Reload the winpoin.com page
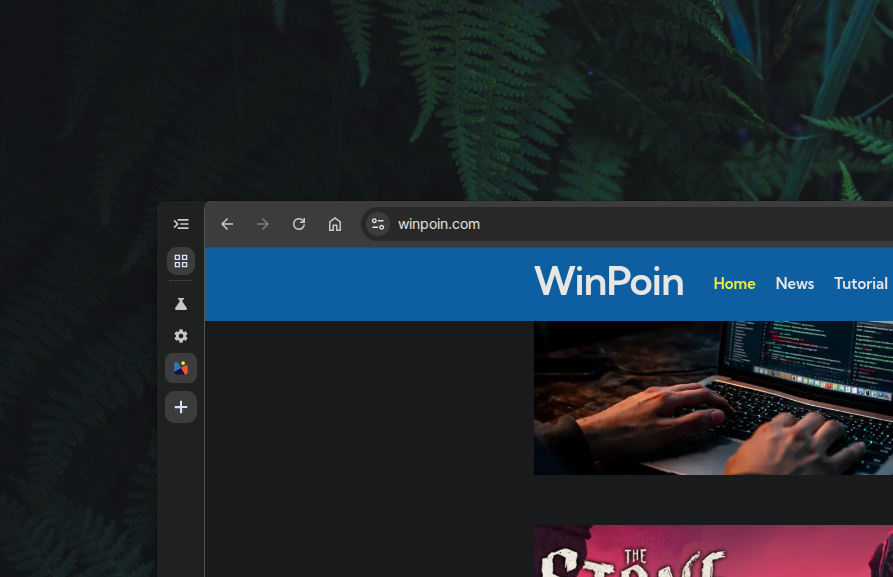Viewport: 893px width, 577px height. pos(298,224)
